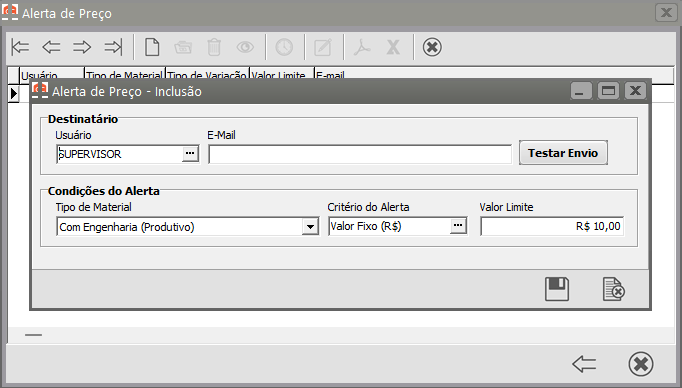The width and height of the screenshot is (682, 388).
Task: Open Critério do Alerta lookup ellipsis button
Action: tap(458, 226)
